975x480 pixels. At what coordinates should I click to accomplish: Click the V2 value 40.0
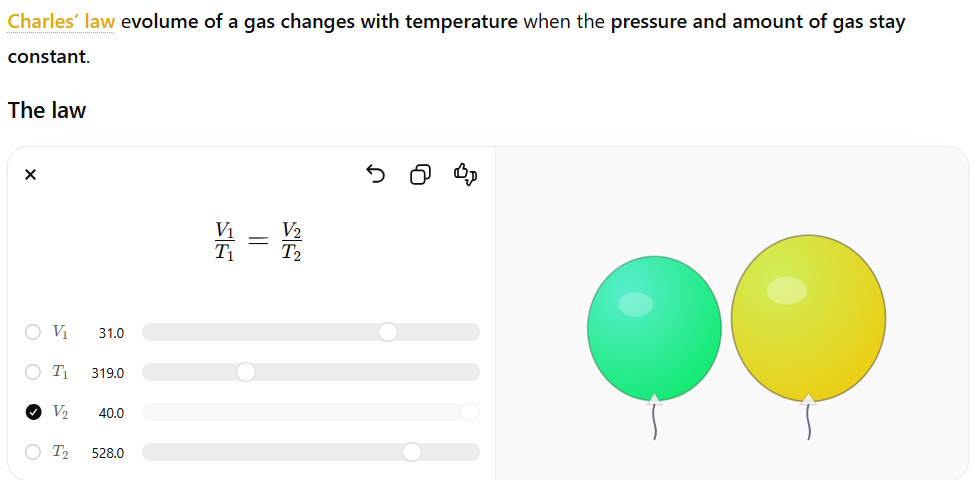(111, 413)
